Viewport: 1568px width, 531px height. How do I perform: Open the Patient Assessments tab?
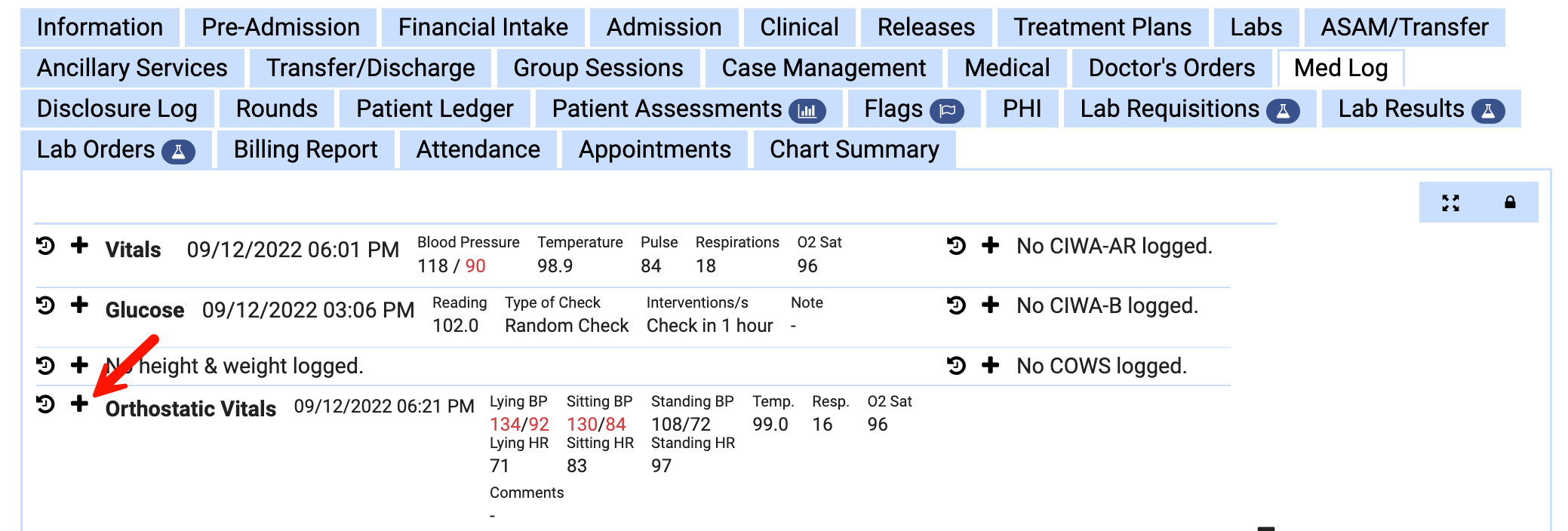(687, 109)
